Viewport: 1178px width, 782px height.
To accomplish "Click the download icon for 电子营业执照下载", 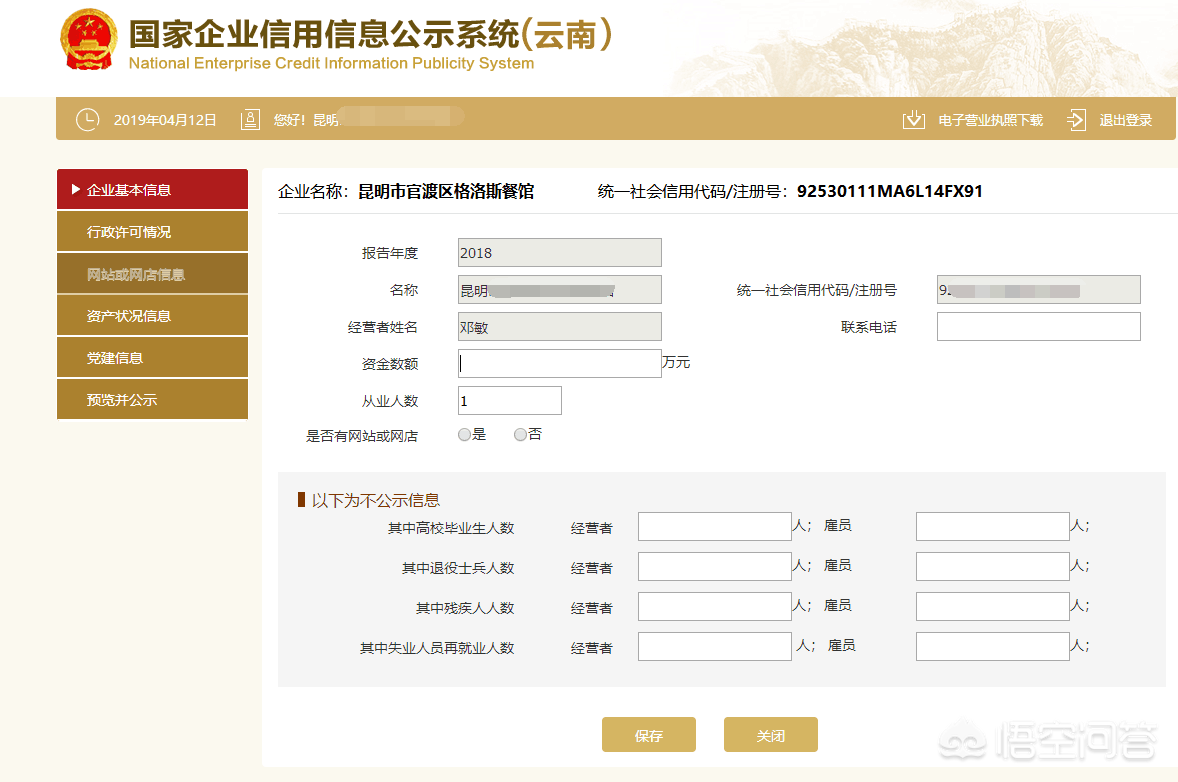I will (x=913, y=119).
